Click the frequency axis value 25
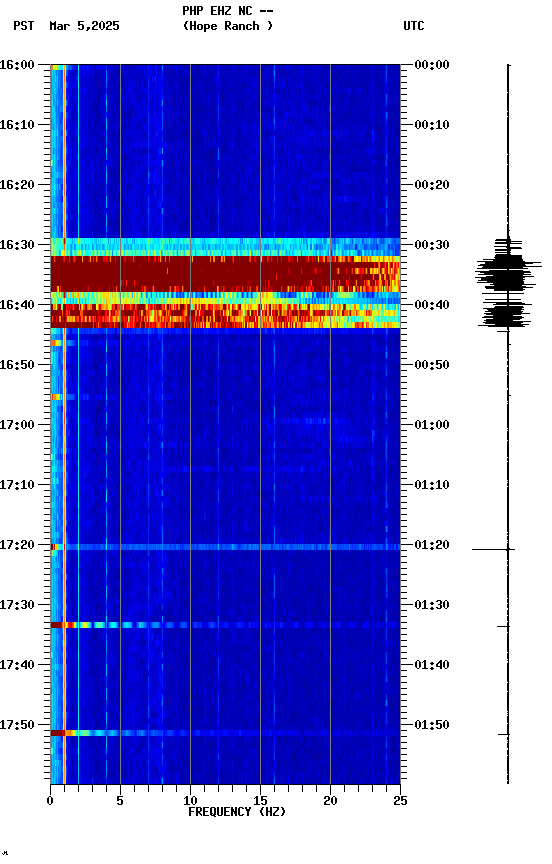 400,801
